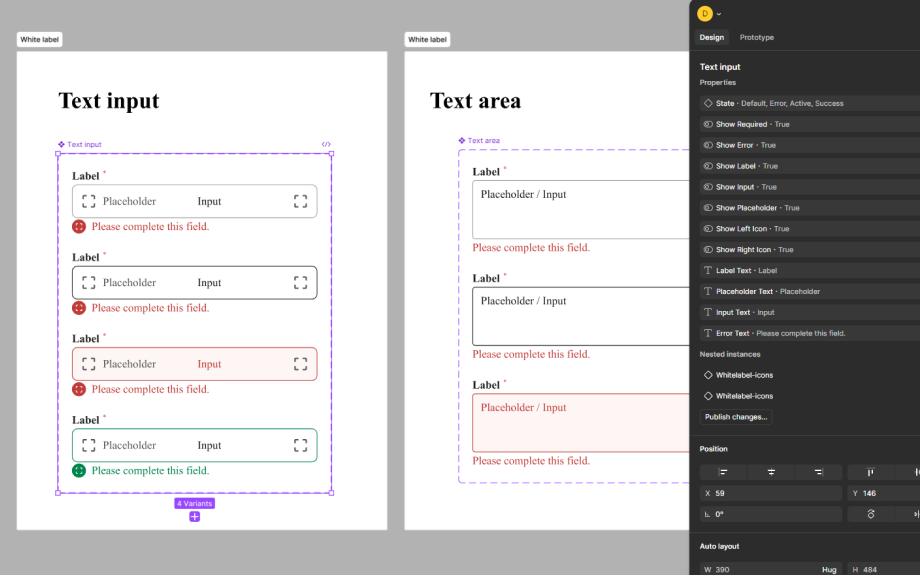Image resolution: width=920 pixels, height=575 pixels.
Task: Click the Show Right Icon property toggle
Action: 708,250
